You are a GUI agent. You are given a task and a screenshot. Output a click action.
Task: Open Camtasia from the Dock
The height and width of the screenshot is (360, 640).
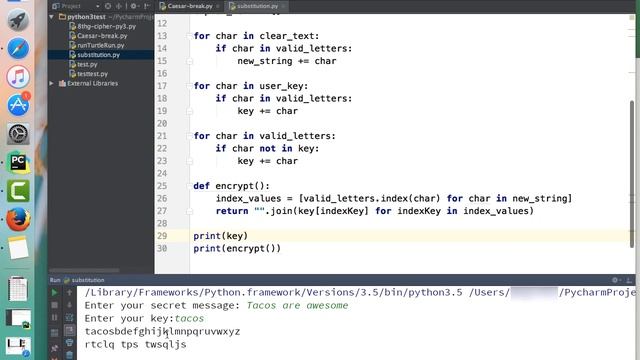click(x=18, y=191)
